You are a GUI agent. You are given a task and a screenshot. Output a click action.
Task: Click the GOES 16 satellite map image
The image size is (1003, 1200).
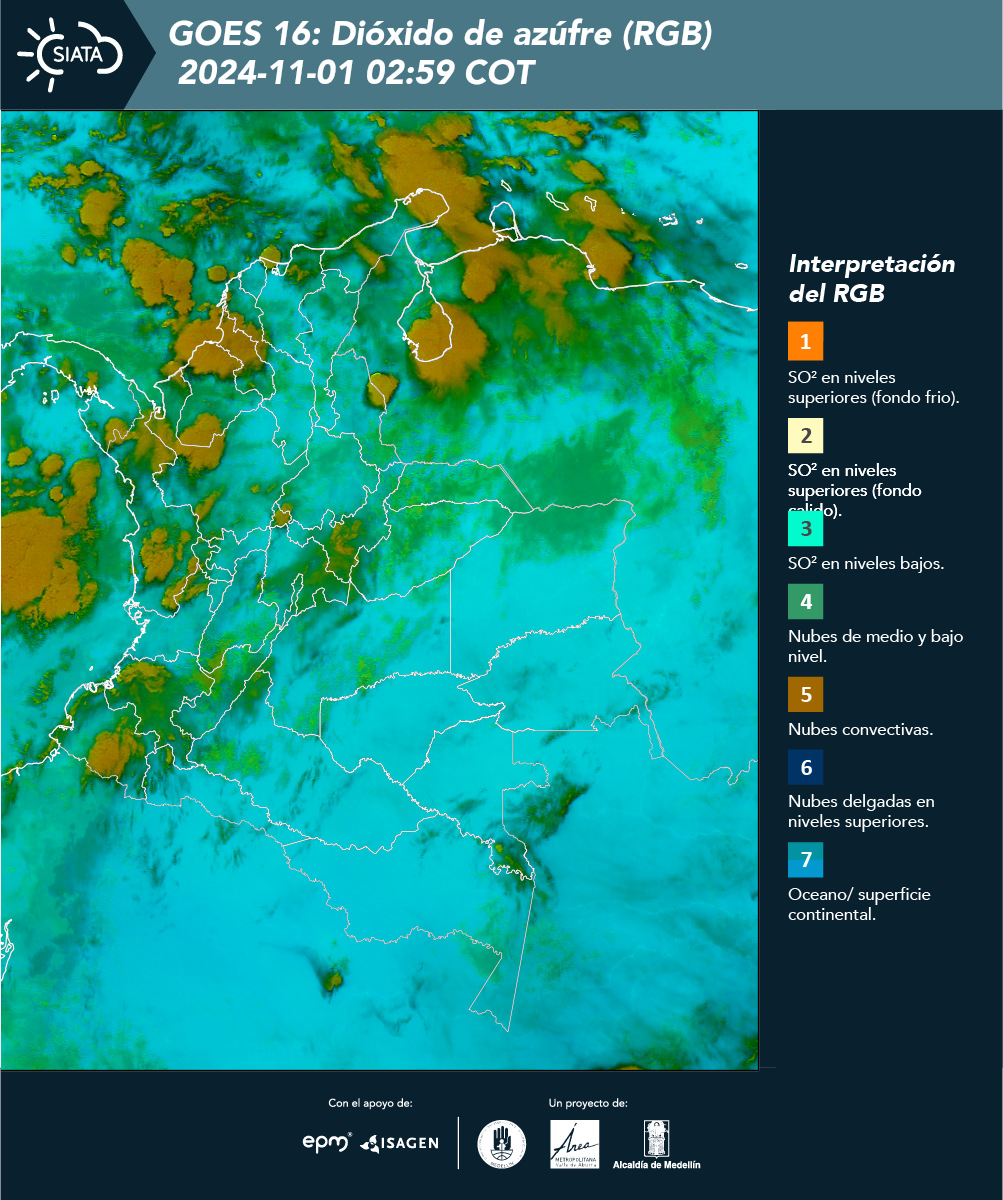click(379, 590)
